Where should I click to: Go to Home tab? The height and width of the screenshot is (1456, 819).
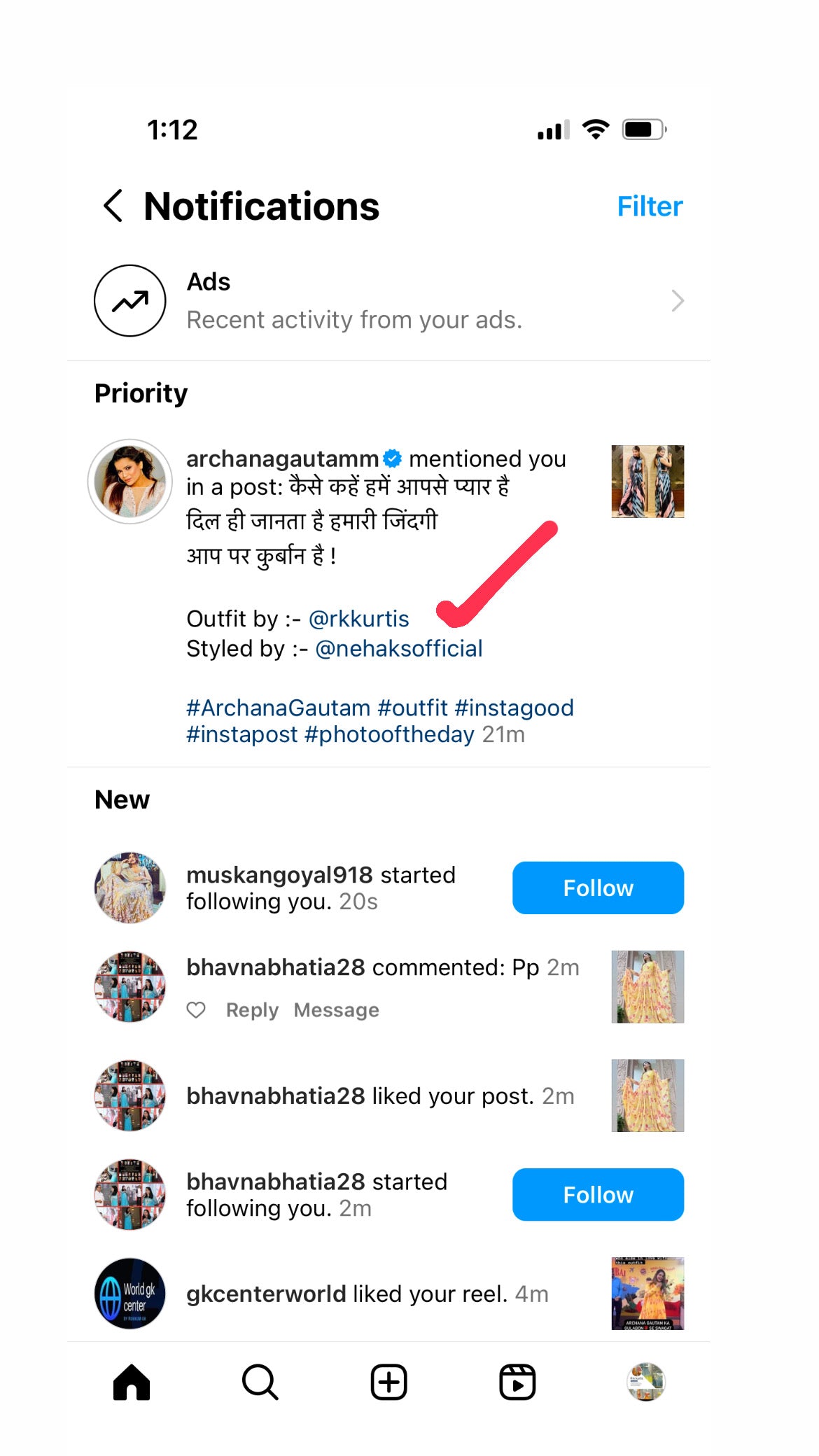click(x=132, y=1382)
